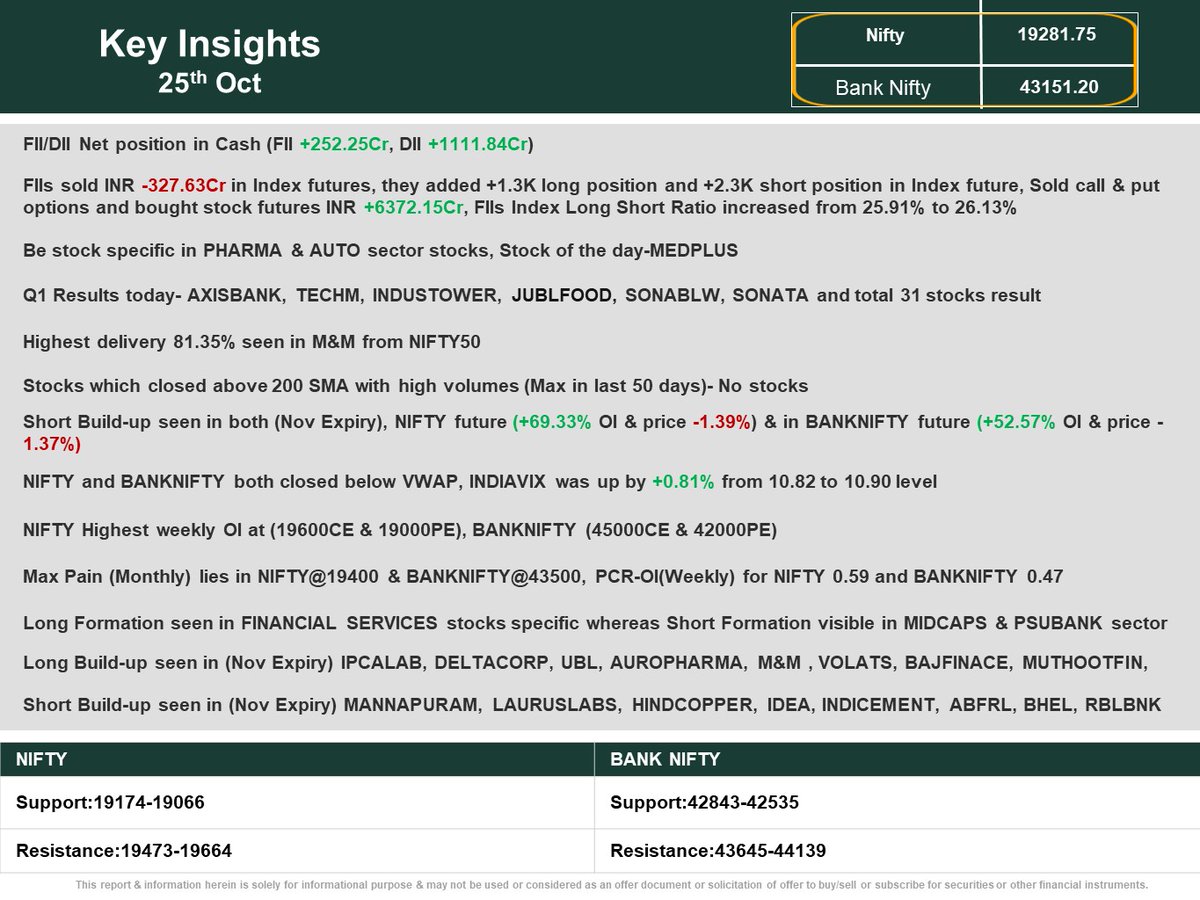
Task: Click the 'Highest delivery 81.35%' line
Action: pyautogui.click(x=252, y=342)
